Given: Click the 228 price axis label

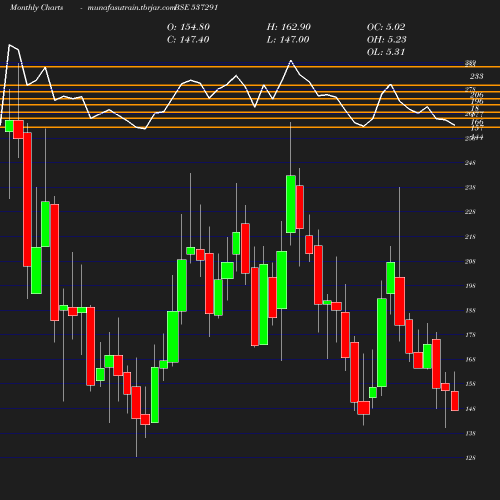Looking at the screenshot, I should point(470,212).
